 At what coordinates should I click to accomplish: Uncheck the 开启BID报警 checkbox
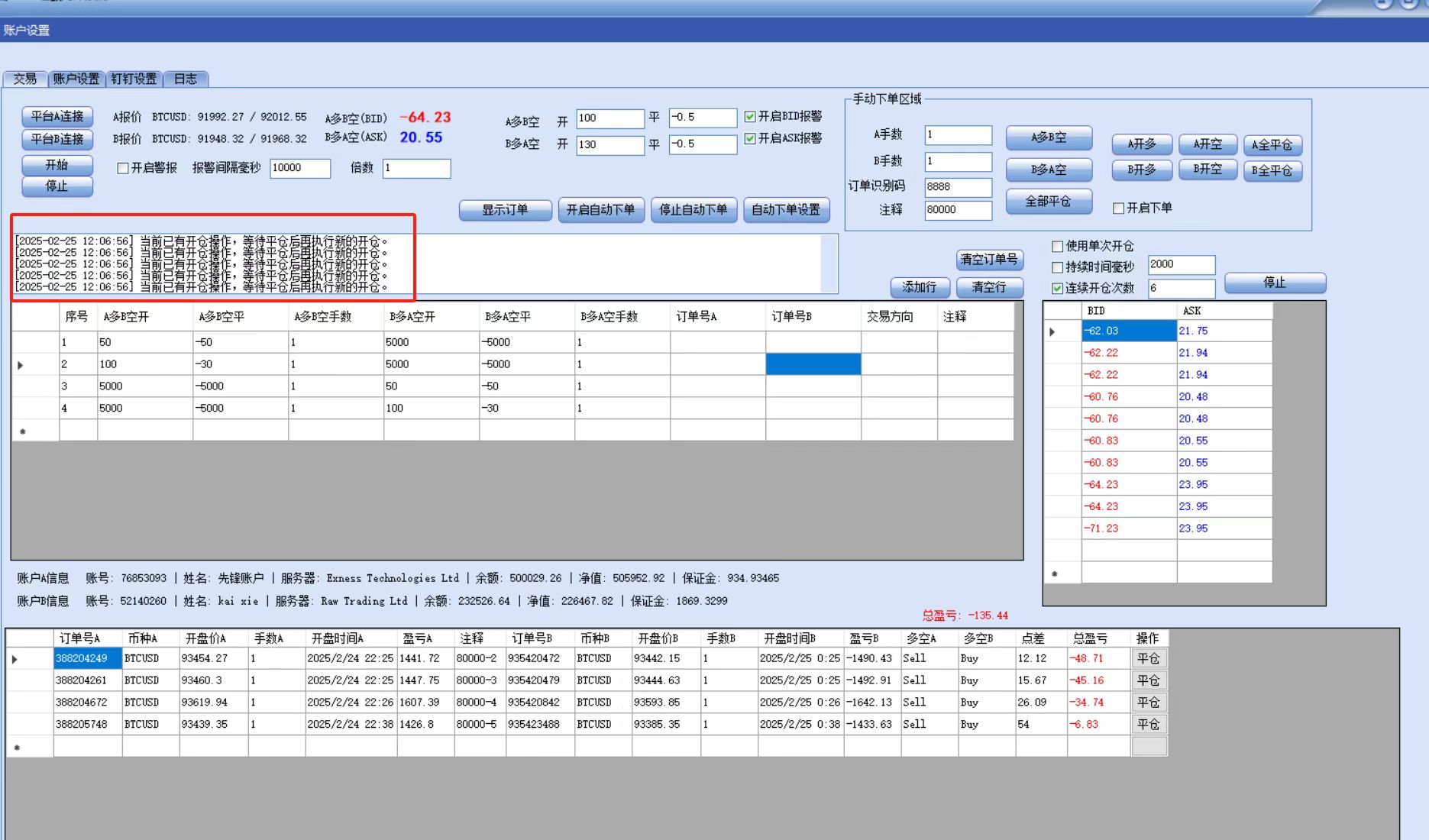coord(750,117)
